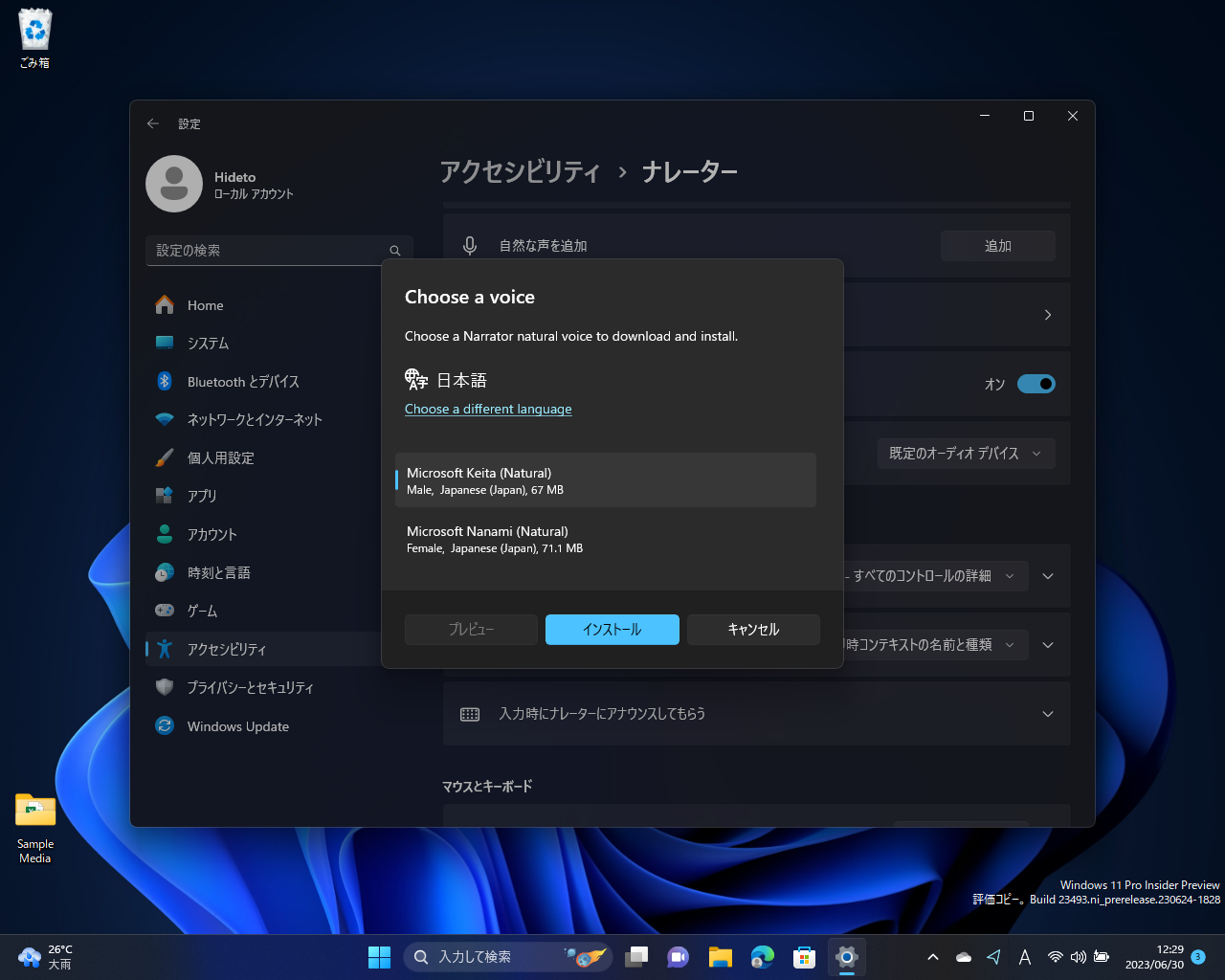Turn off the Narrator オン toggle

point(1036,384)
